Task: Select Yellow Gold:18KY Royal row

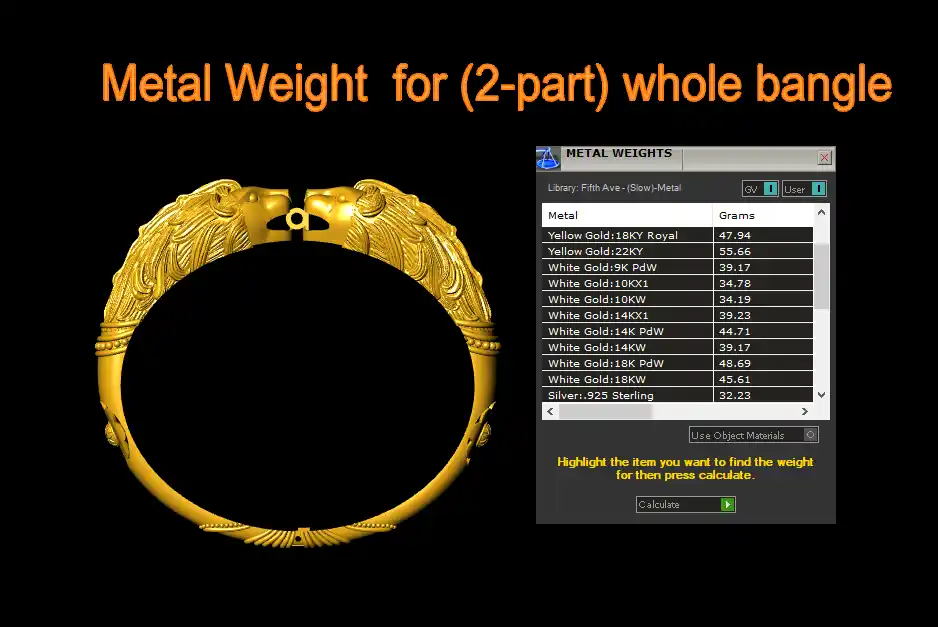Action: click(677, 235)
